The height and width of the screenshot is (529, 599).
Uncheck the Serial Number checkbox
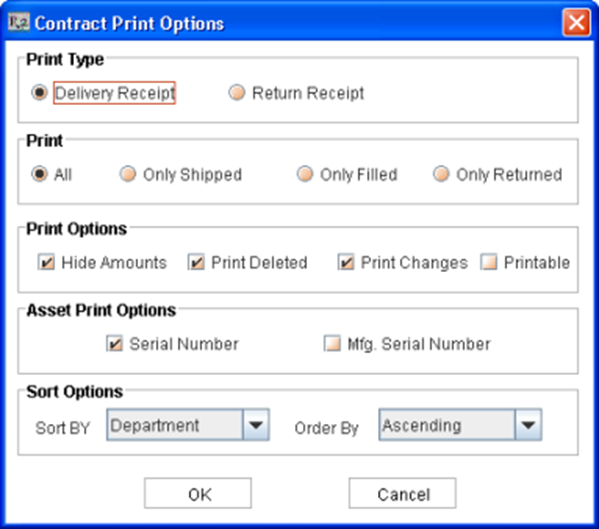pyautogui.click(x=114, y=343)
